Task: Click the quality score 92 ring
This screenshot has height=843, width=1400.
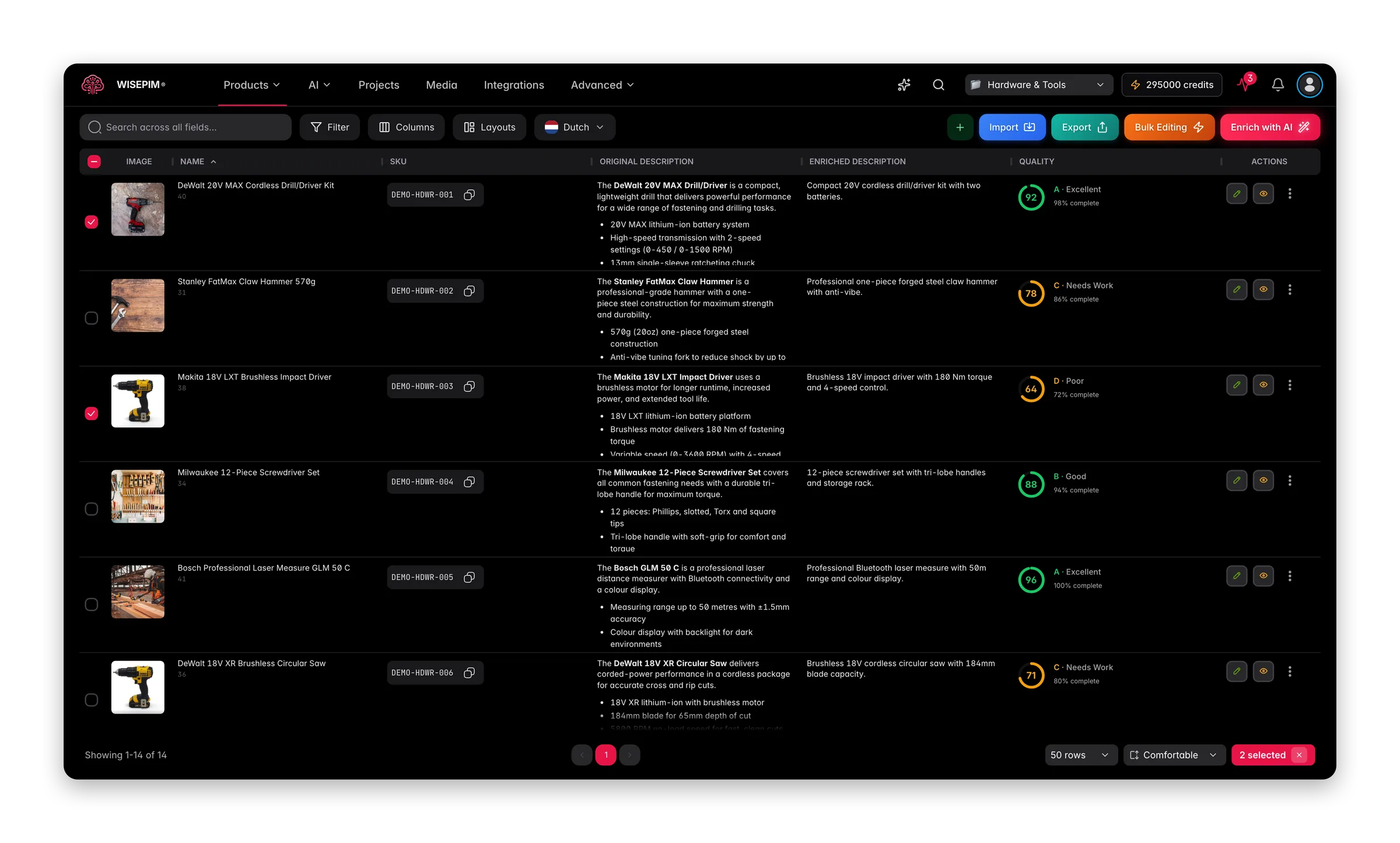Action: click(x=1031, y=197)
